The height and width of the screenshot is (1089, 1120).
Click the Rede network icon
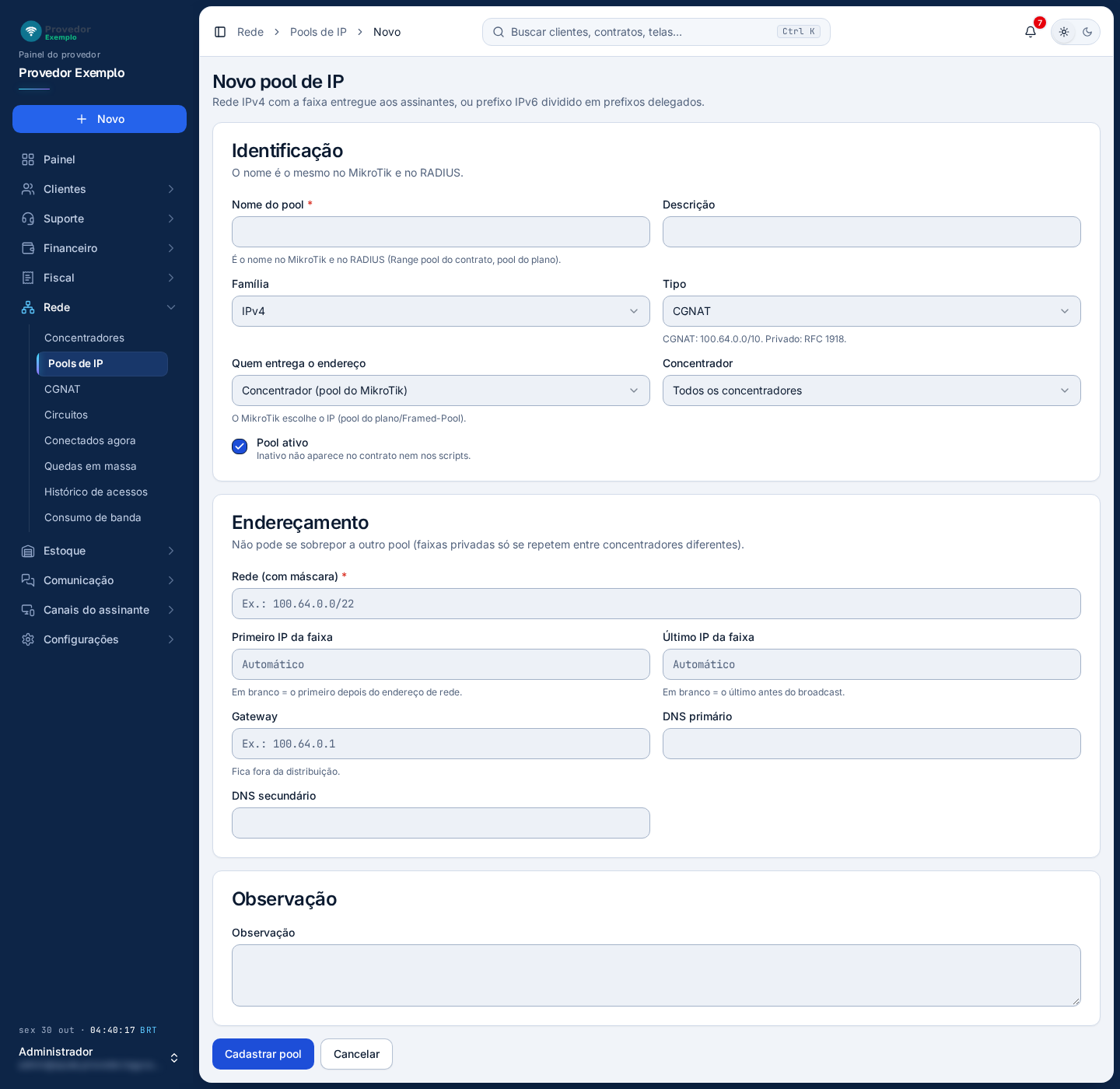click(x=28, y=307)
